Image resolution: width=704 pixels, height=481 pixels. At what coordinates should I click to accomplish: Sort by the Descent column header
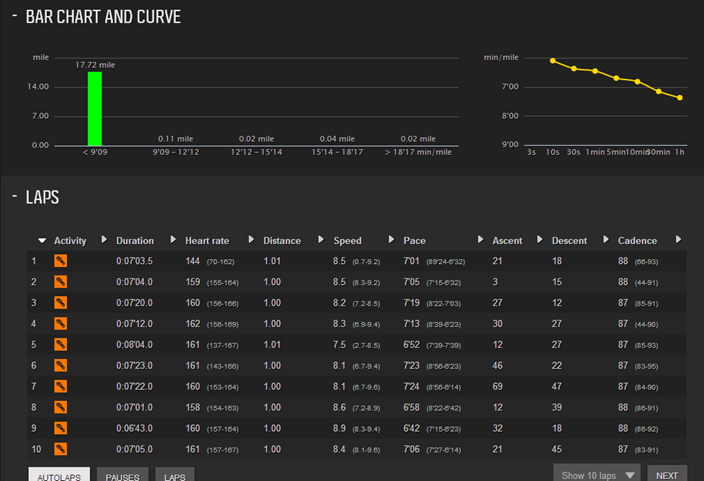(569, 241)
